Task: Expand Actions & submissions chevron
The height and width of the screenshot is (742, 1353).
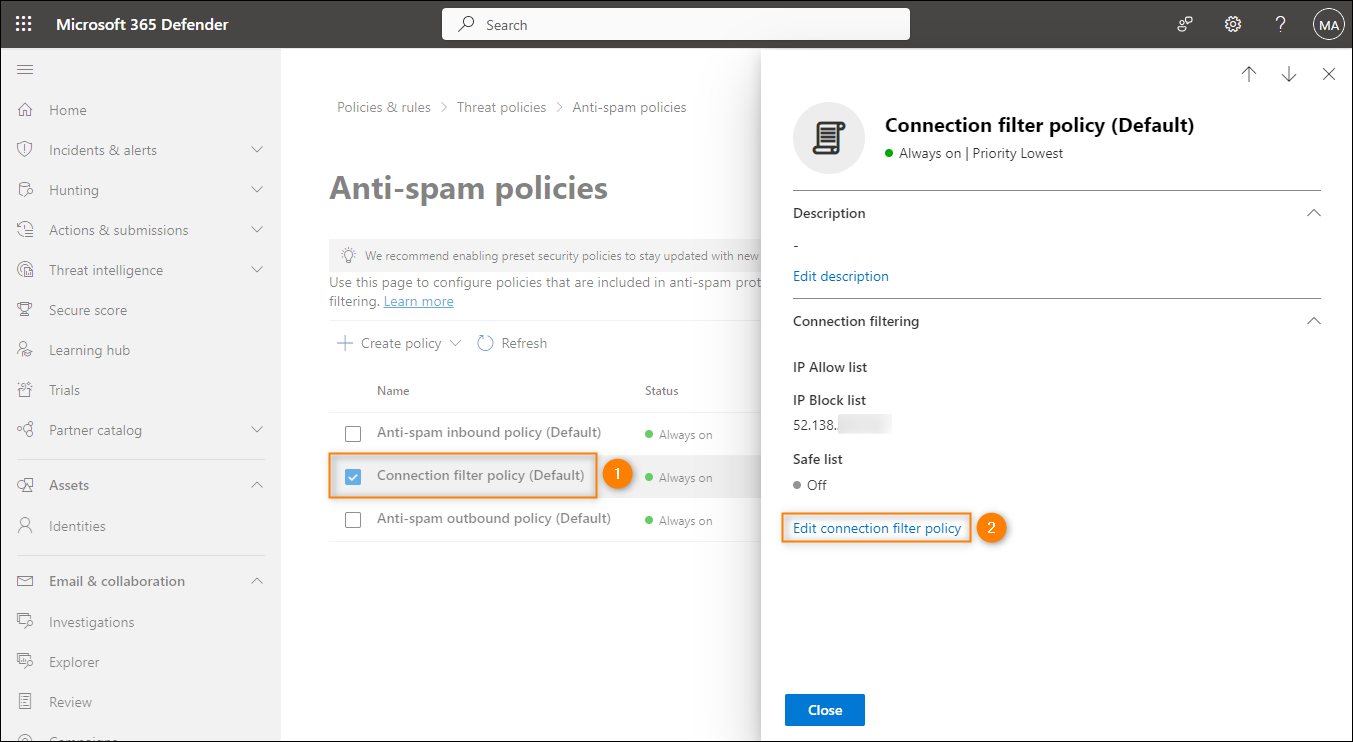Action: click(257, 230)
